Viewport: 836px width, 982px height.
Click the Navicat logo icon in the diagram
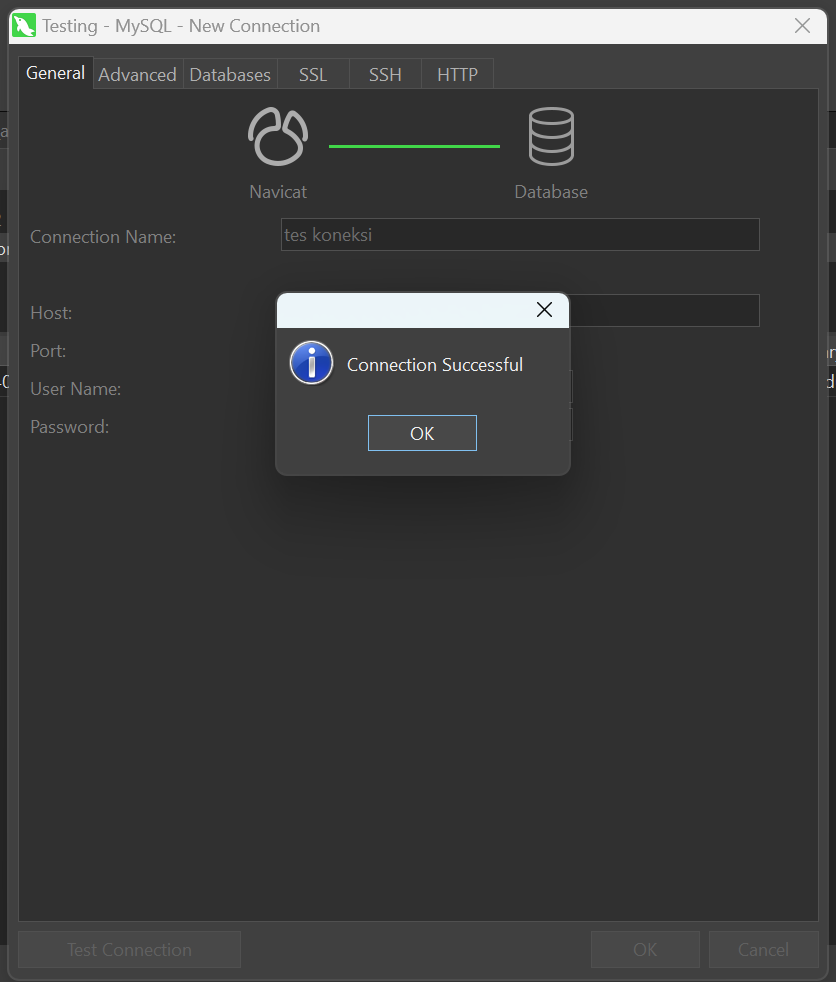coord(278,137)
